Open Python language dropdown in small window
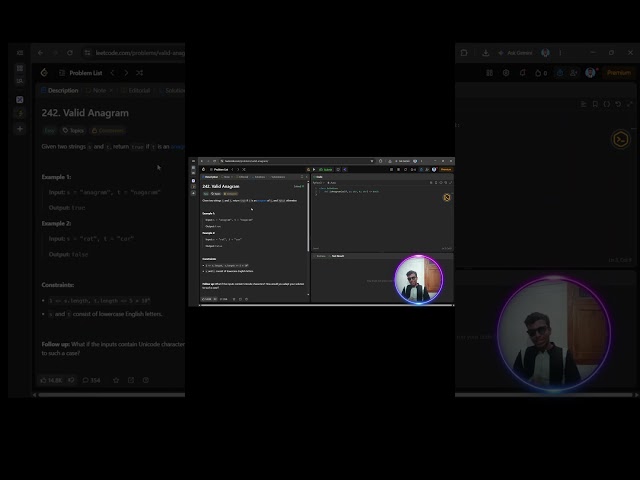The height and width of the screenshot is (480, 640). [319, 182]
